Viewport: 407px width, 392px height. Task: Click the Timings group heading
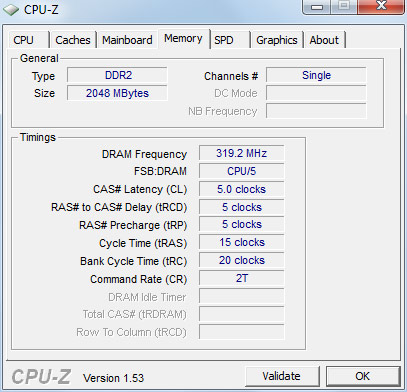coord(38,137)
